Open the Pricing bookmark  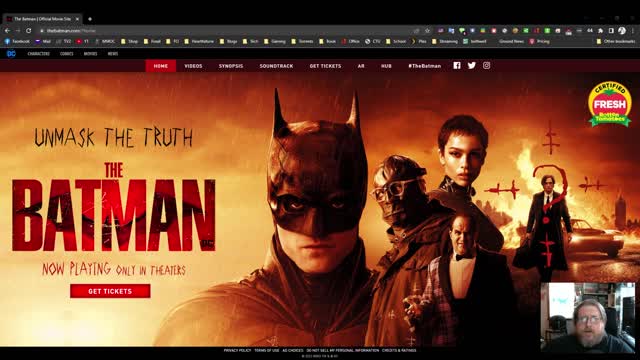(x=539, y=41)
